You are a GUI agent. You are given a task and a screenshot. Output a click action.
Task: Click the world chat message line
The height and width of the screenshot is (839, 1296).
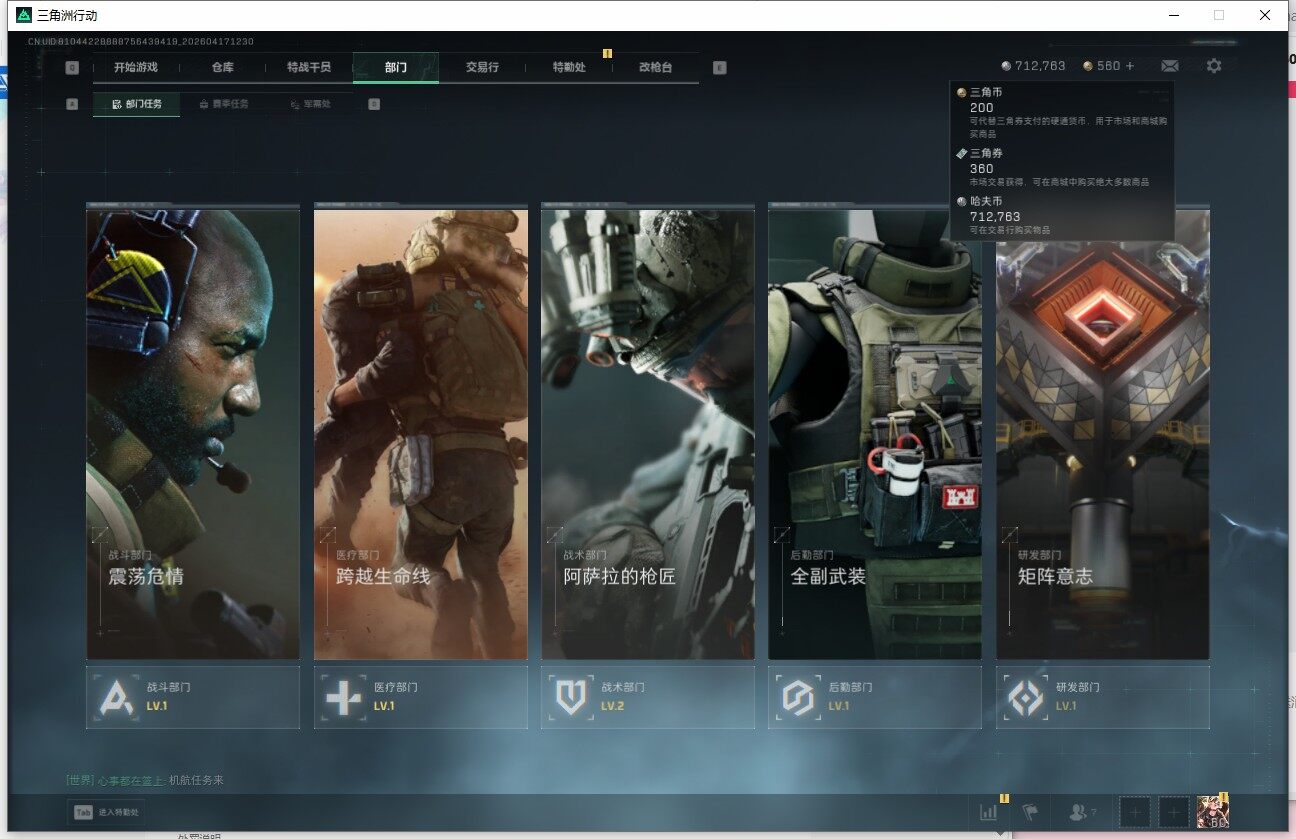tap(145, 780)
